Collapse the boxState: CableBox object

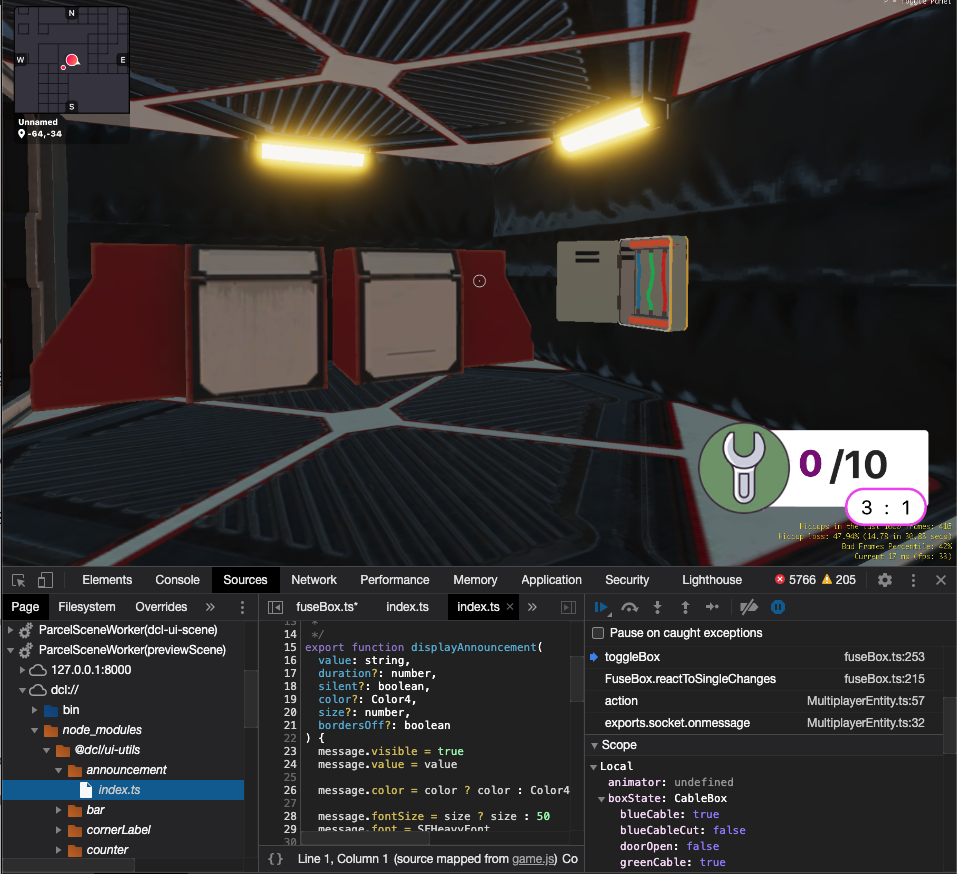click(x=601, y=798)
